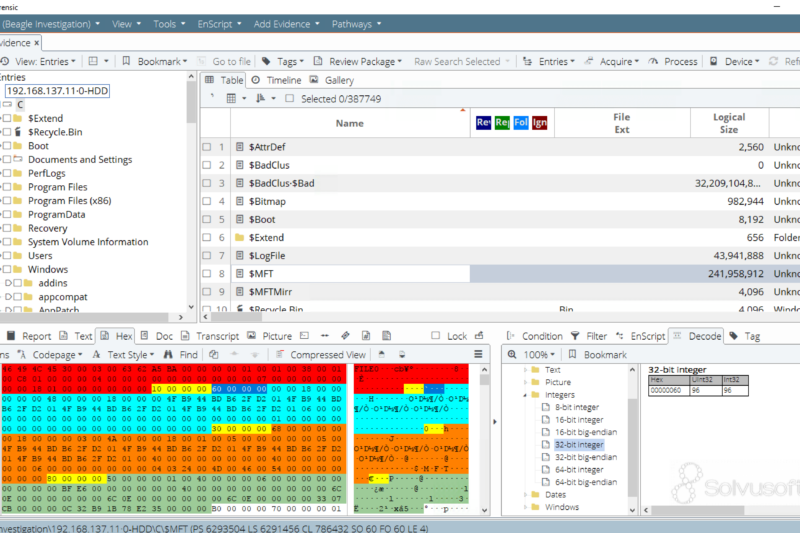Image resolution: width=800 pixels, height=533 pixels.
Task: Click the pop-out icon next to Lock
Action: point(479,336)
